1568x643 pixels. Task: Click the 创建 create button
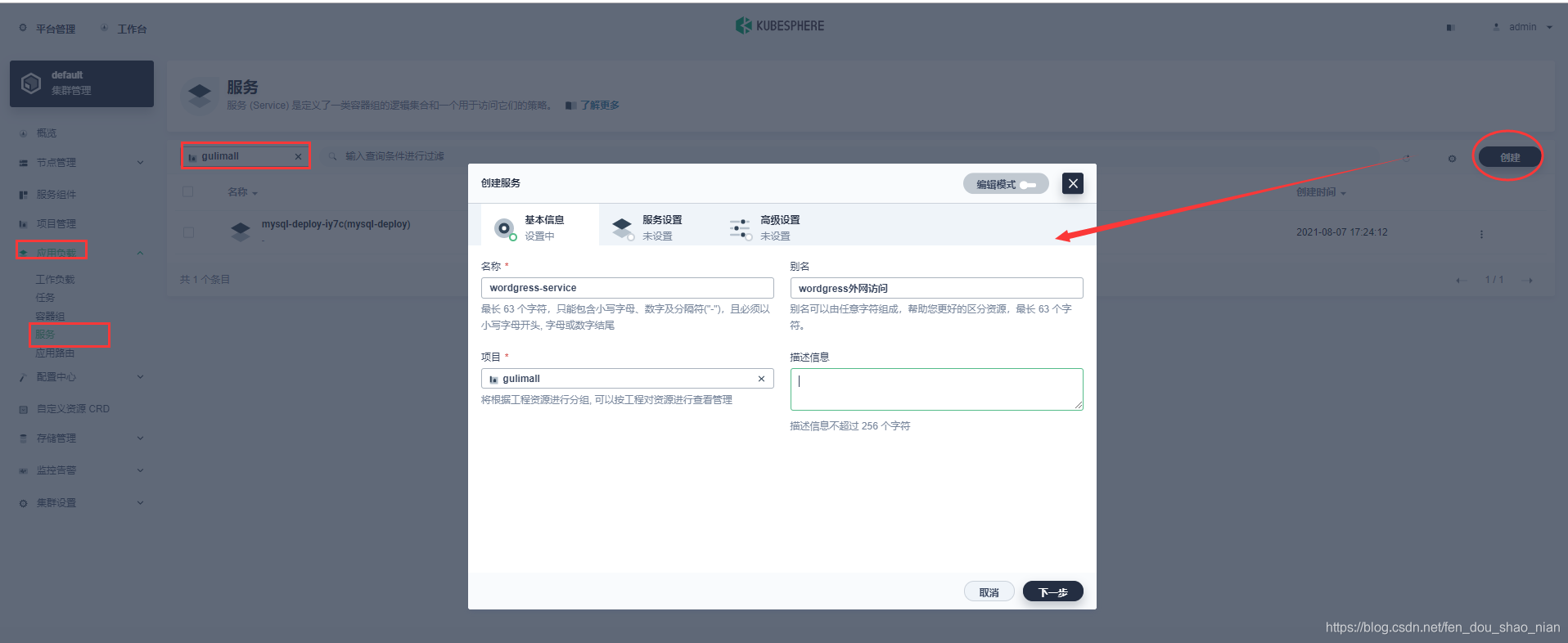pyautogui.click(x=1510, y=157)
